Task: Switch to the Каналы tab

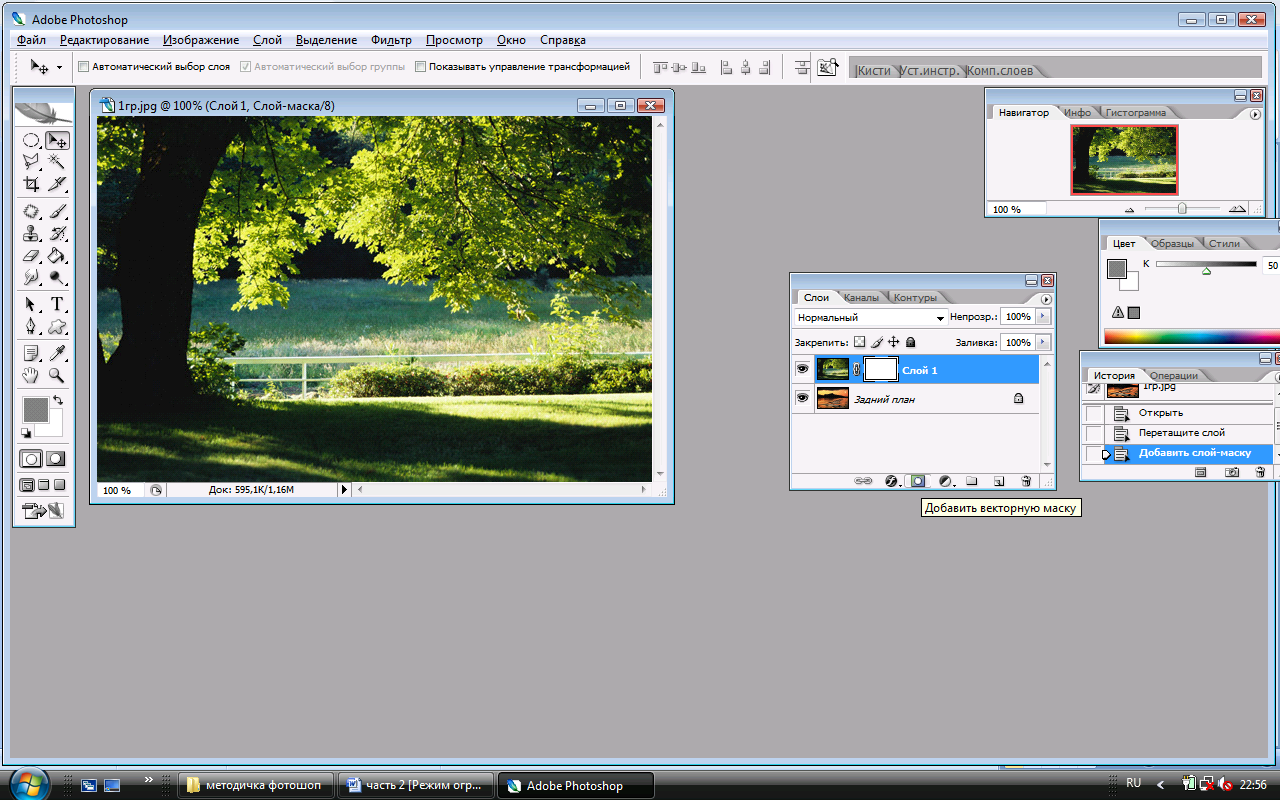Action: point(861,298)
